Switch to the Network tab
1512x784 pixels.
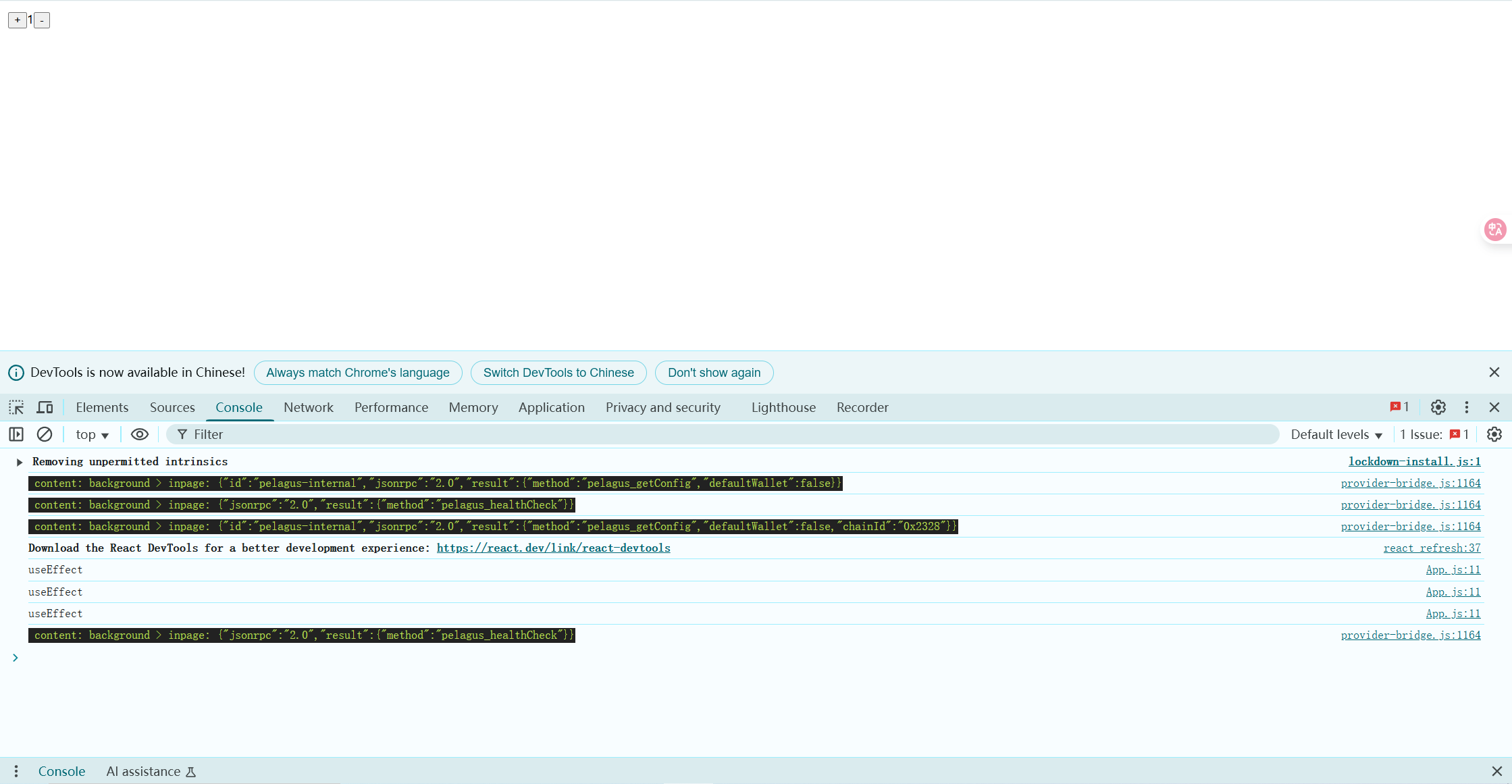pos(308,407)
